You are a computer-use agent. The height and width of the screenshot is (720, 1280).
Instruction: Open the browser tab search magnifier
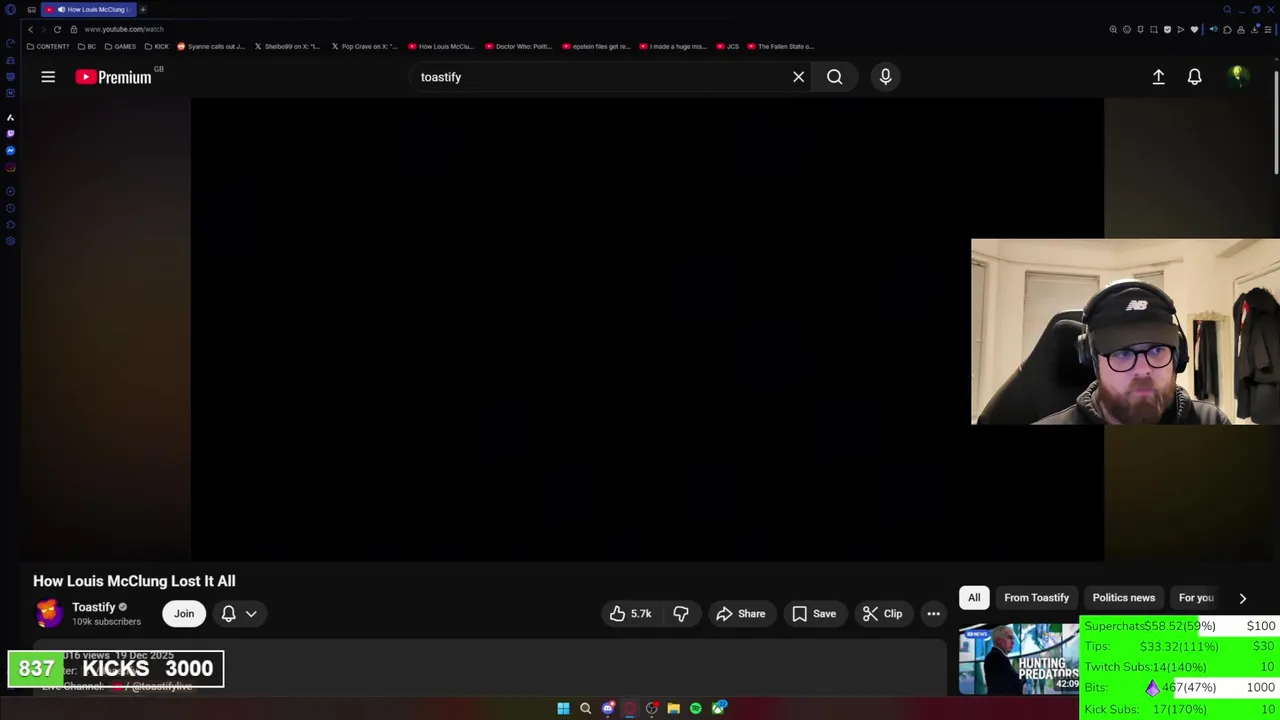tap(1227, 9)
